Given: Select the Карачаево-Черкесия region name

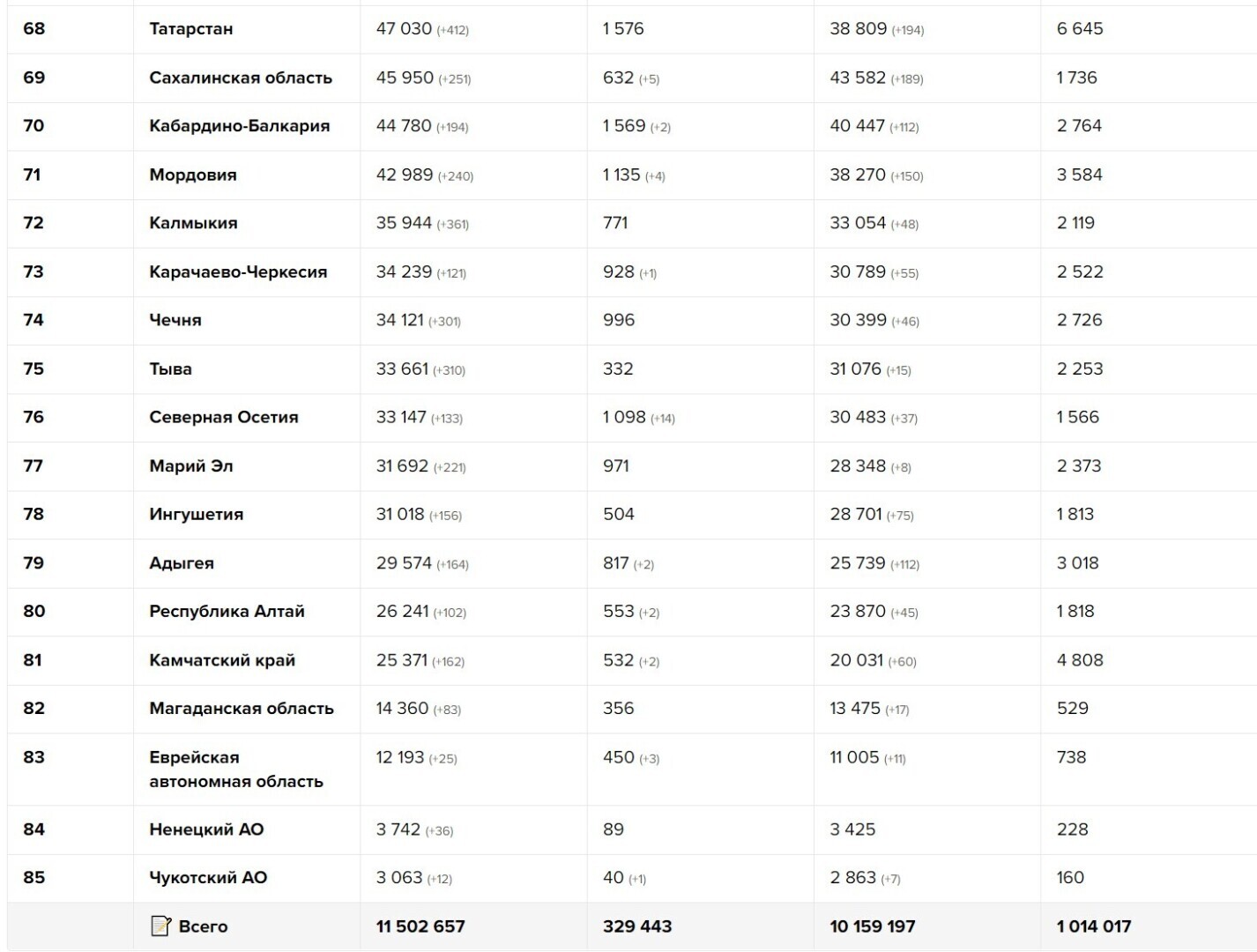Looking at the screenshot, I should tap(238, 271).
